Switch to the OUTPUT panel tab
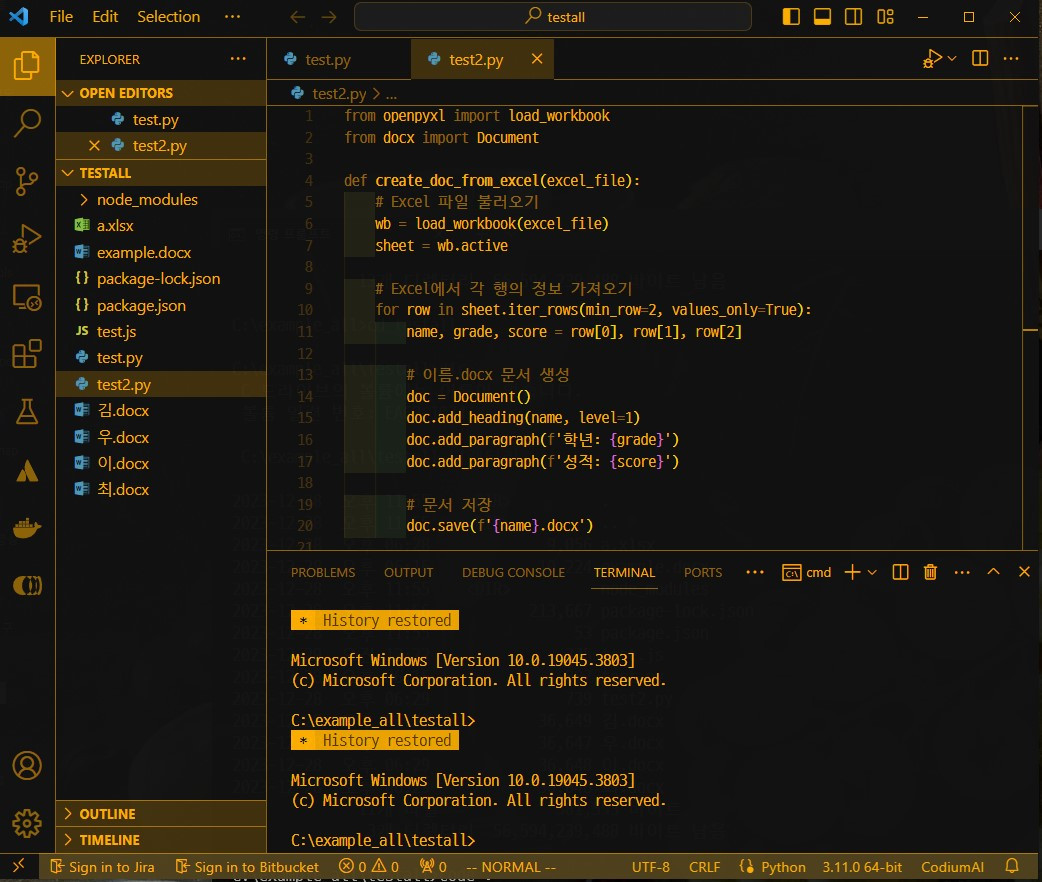 (x=409, y=572)
